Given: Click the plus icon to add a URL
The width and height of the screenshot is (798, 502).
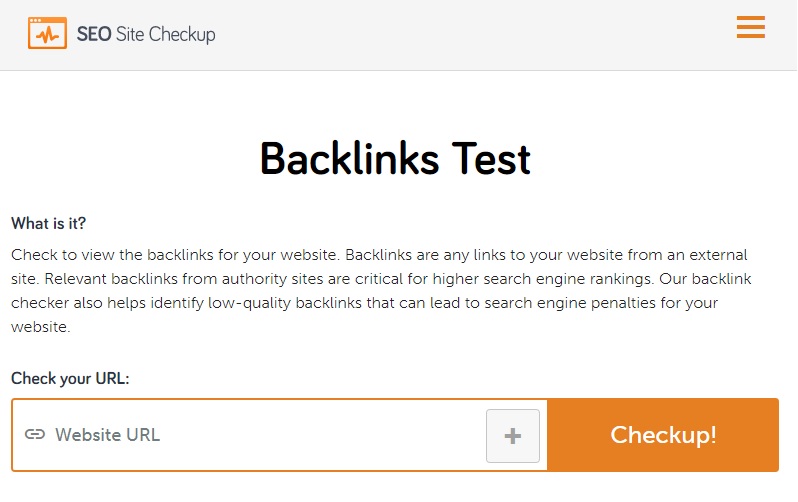Looking at the screenshot, I should coord(513,436).
